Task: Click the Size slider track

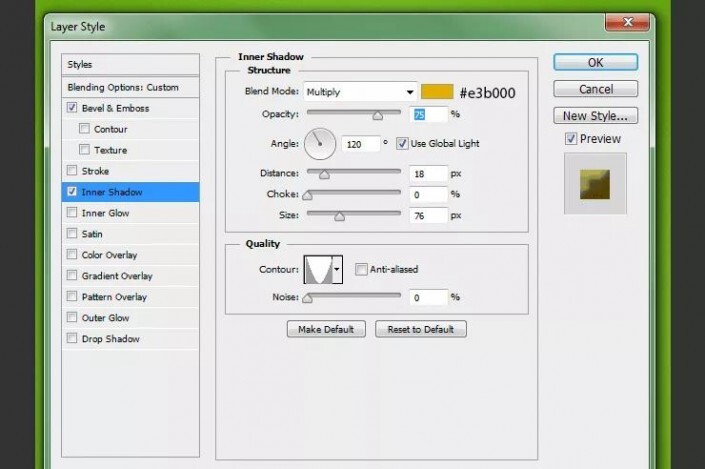Action: pyautogui.click(x=354, y=214)
